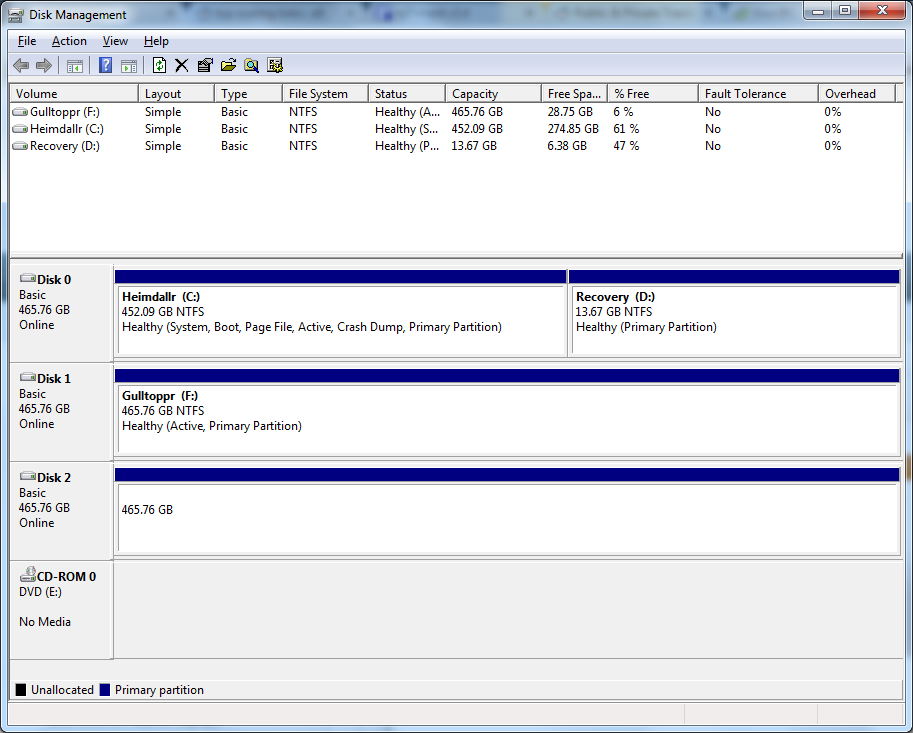This screenshot has height=733, width=913.
Task: Click the 'Unallocated' legend label
Action: (62, 690)
